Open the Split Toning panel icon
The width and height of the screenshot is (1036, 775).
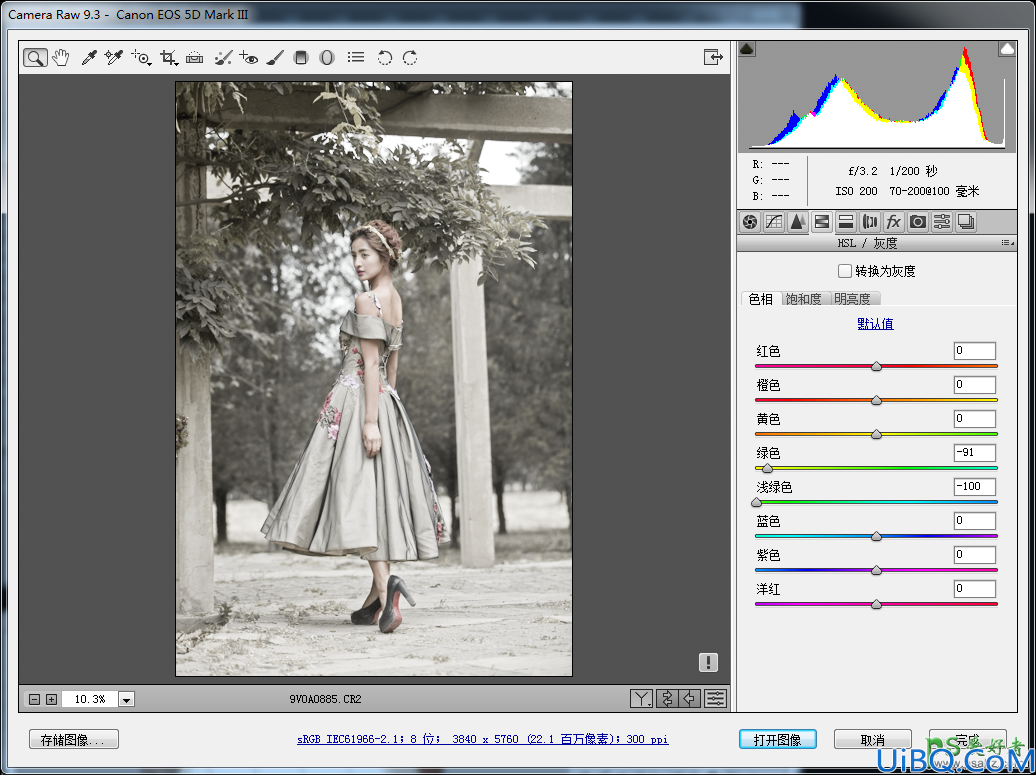845,222
